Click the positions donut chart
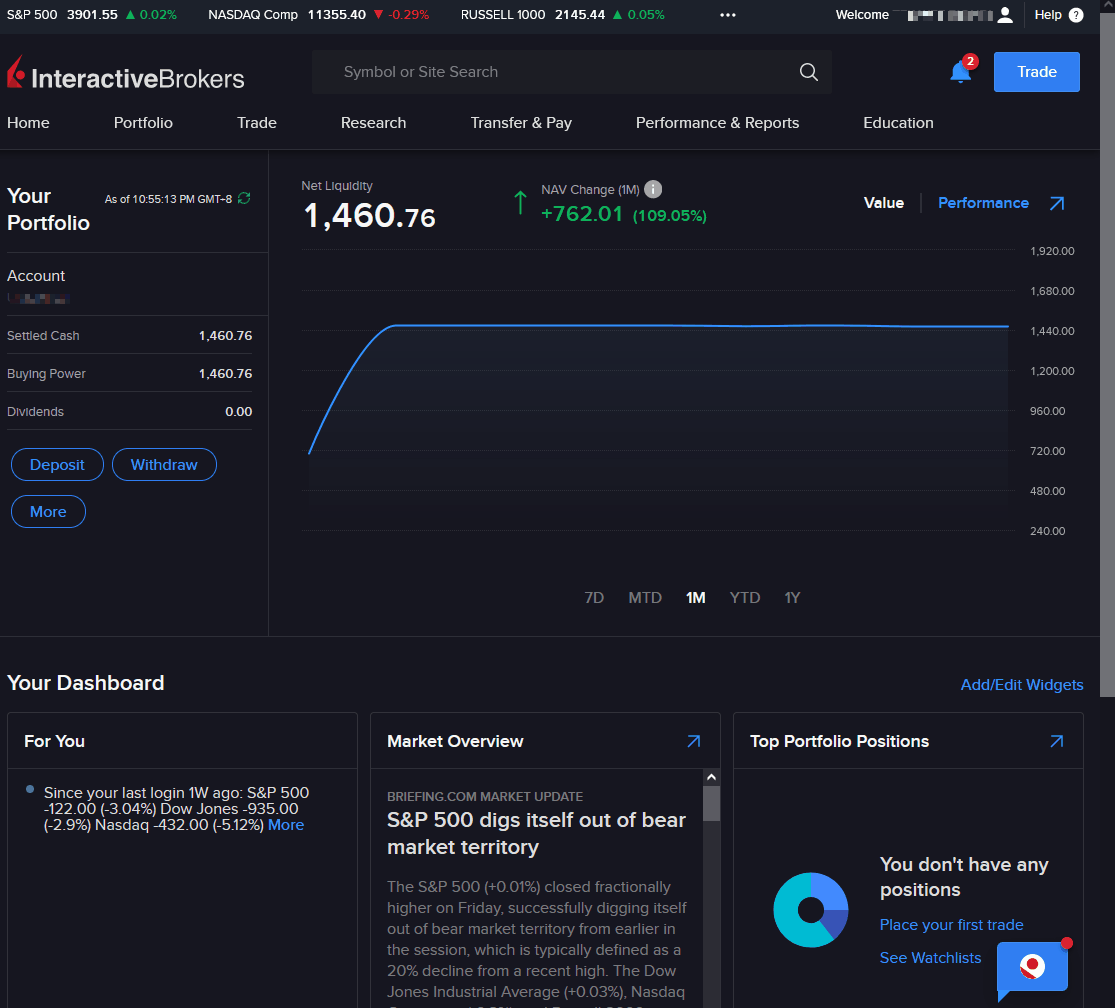Viewport: 1115px width, 1008px height. pos(811,909)
